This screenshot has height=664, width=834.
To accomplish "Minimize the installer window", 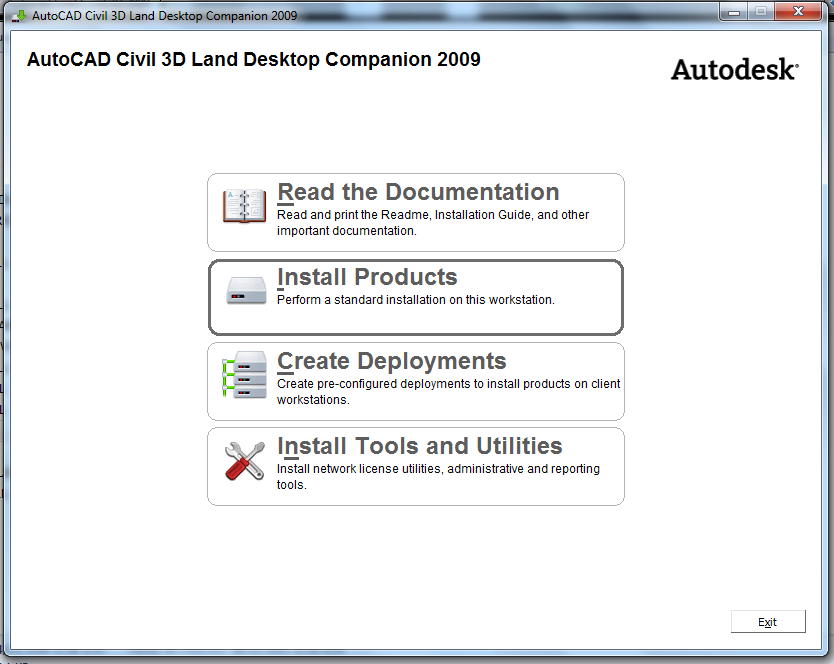I will 734,12.
